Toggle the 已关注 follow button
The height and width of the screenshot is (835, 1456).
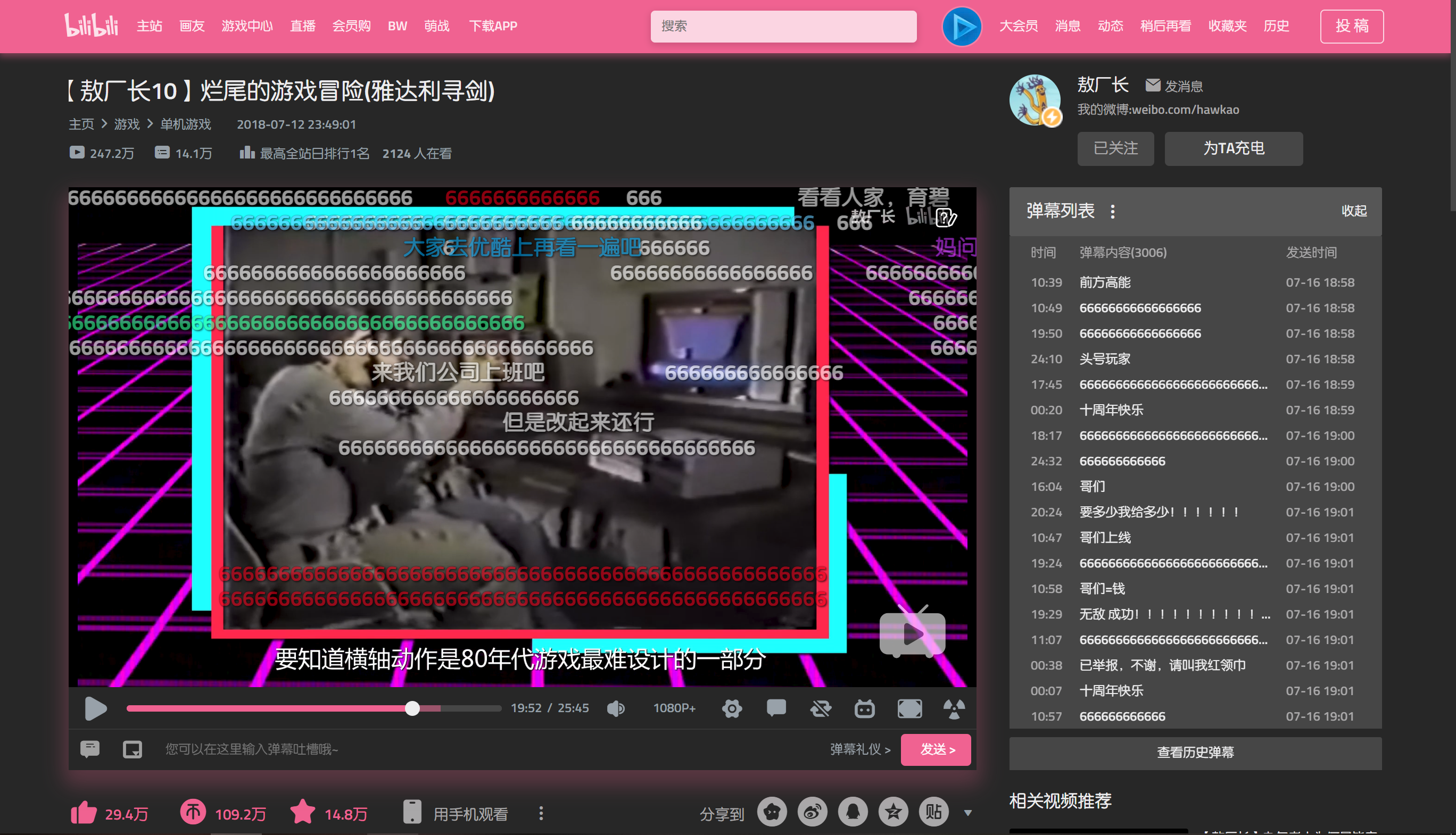click(x=1115, y=148)
